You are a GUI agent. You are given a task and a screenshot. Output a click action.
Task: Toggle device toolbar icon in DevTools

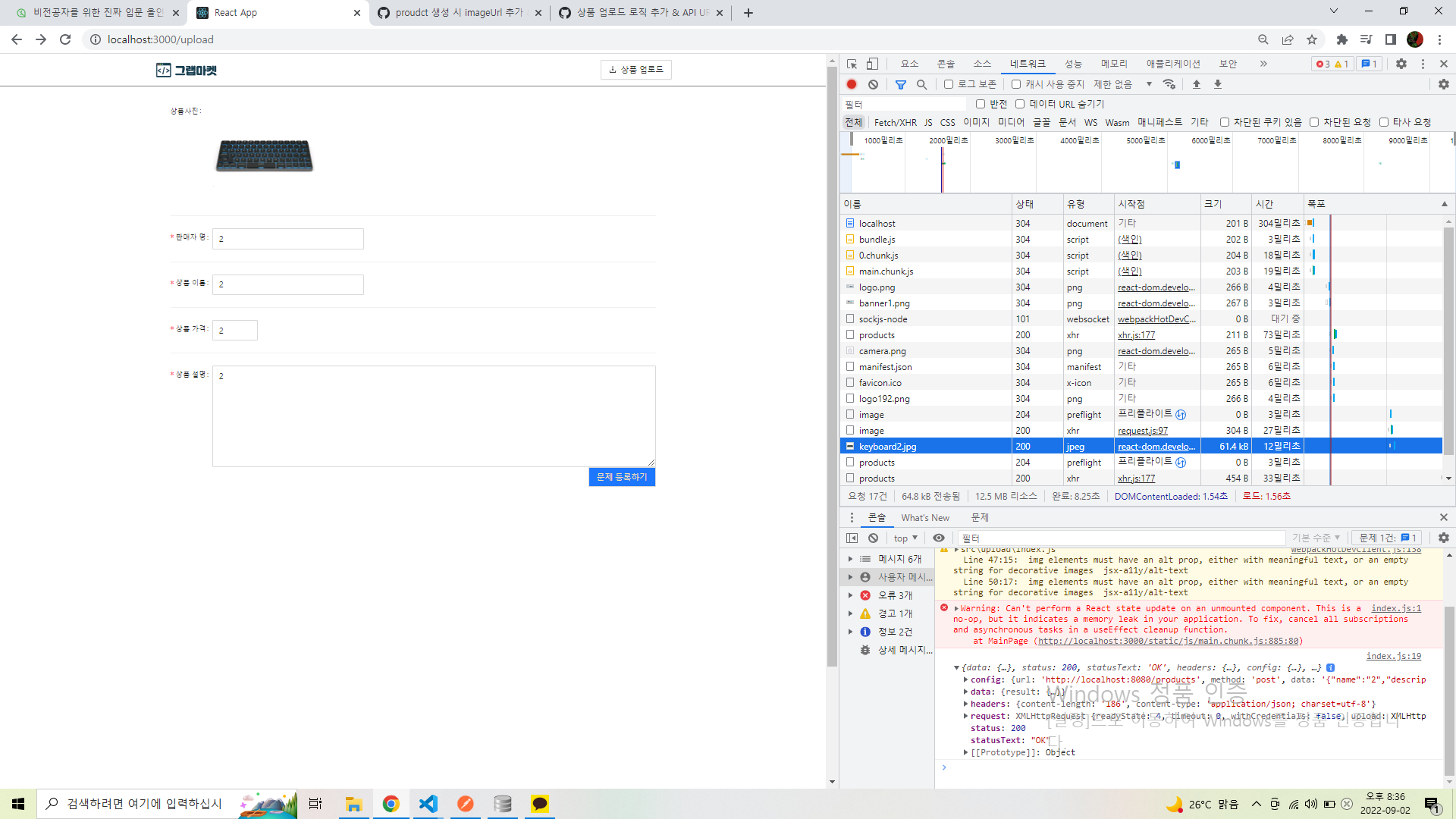(x=873, y=64)
